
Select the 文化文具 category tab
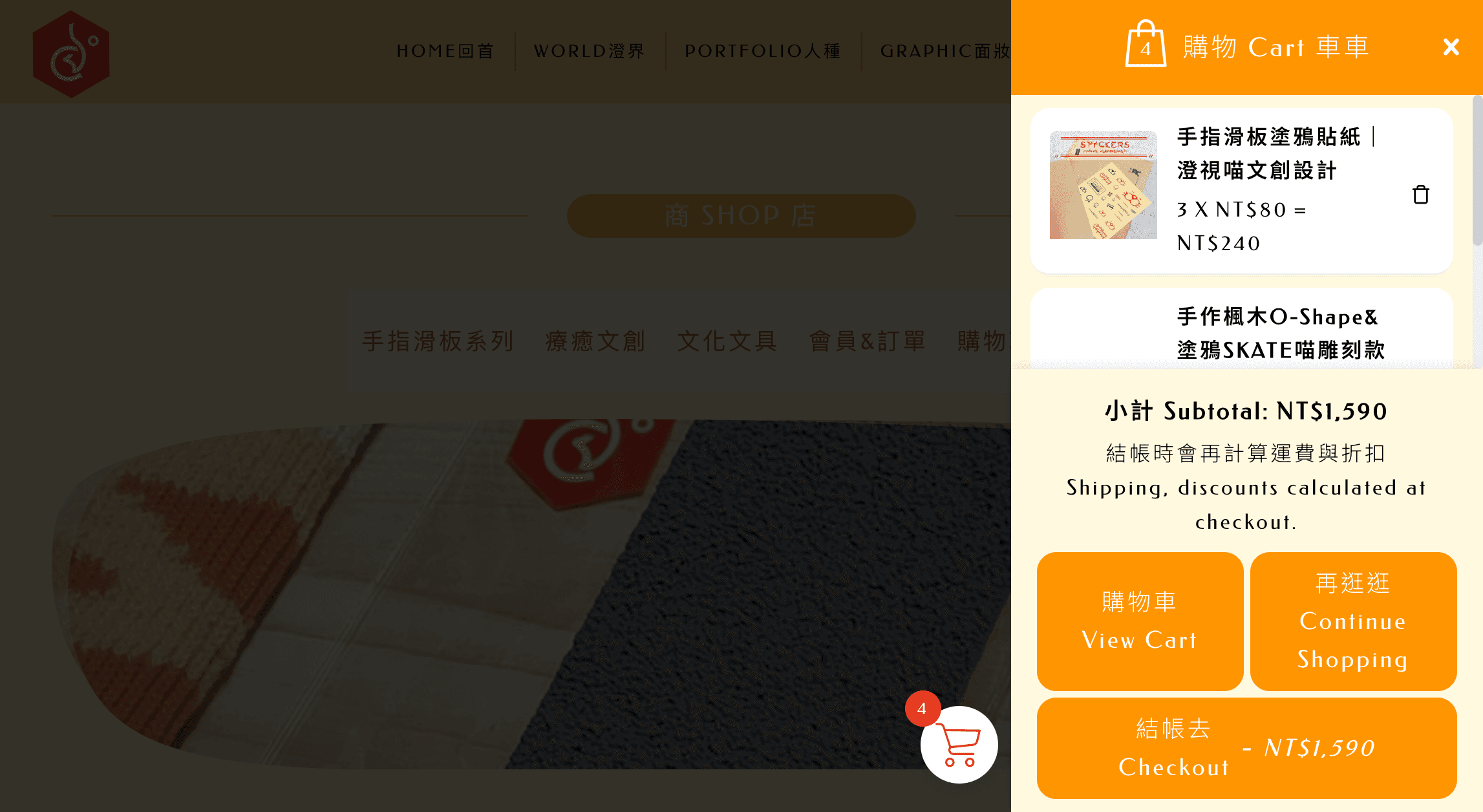pos(727,341)
